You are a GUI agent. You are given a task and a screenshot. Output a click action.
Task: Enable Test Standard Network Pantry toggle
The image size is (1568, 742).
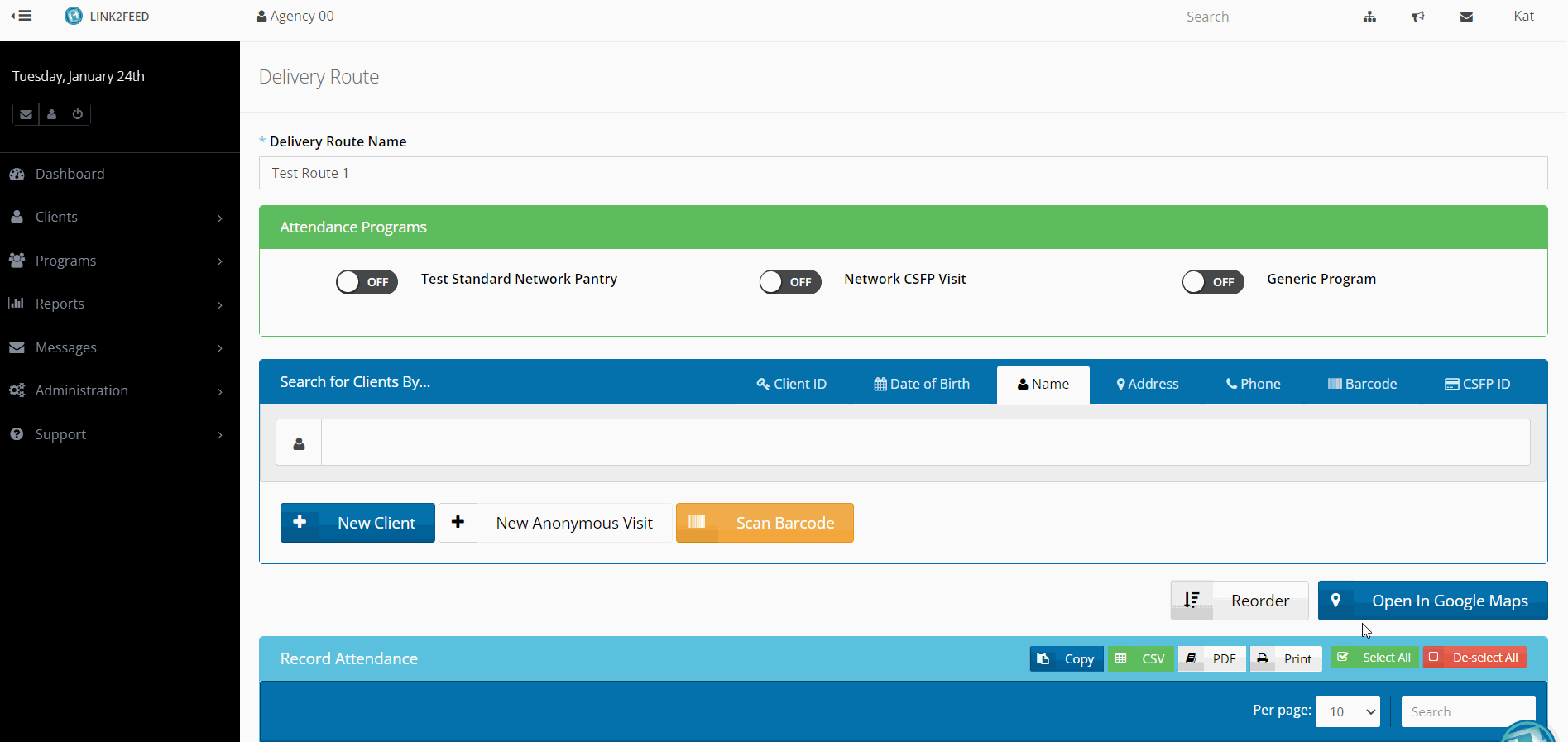pos(367,282)
